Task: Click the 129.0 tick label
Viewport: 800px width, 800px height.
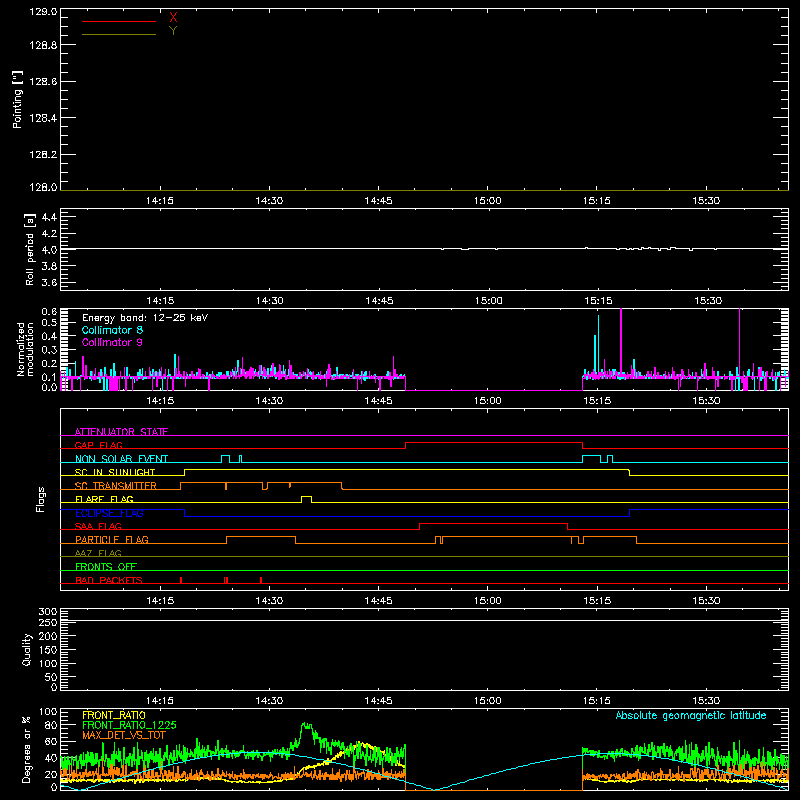Action: [43, 12]
